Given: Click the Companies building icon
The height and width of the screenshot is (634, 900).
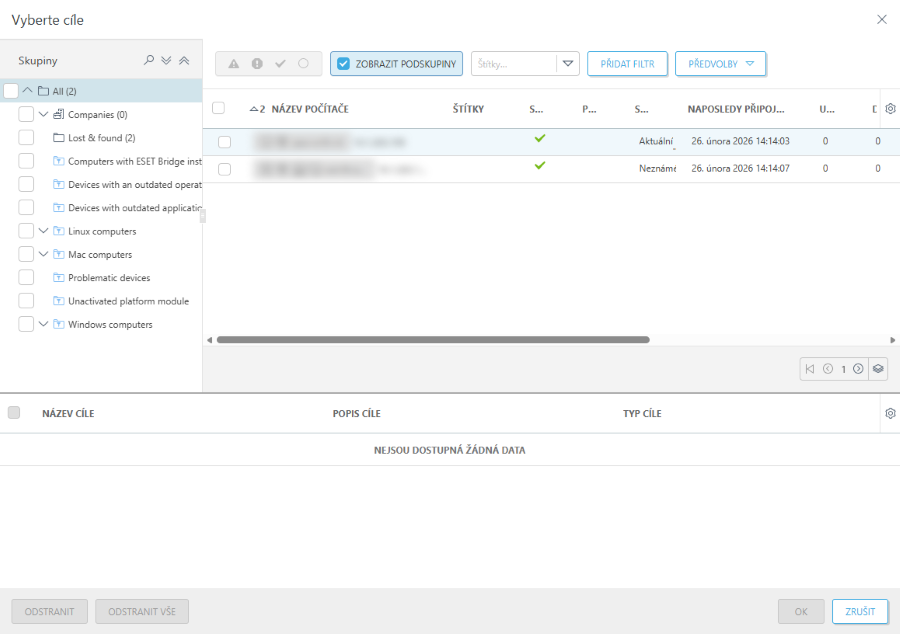Looking at the screenshot, I should coord(59,114).
